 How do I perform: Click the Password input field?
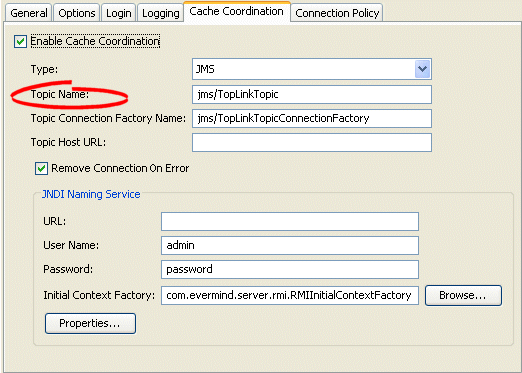[290, 269]
